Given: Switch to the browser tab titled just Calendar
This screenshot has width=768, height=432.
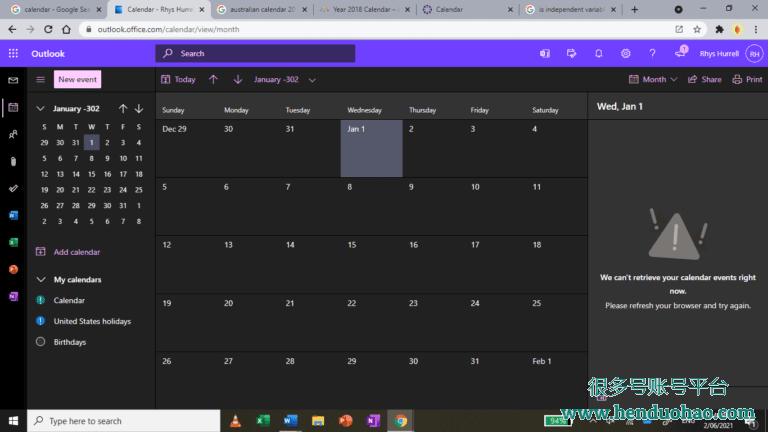Looking at the screenshot, I should point(468,9).
